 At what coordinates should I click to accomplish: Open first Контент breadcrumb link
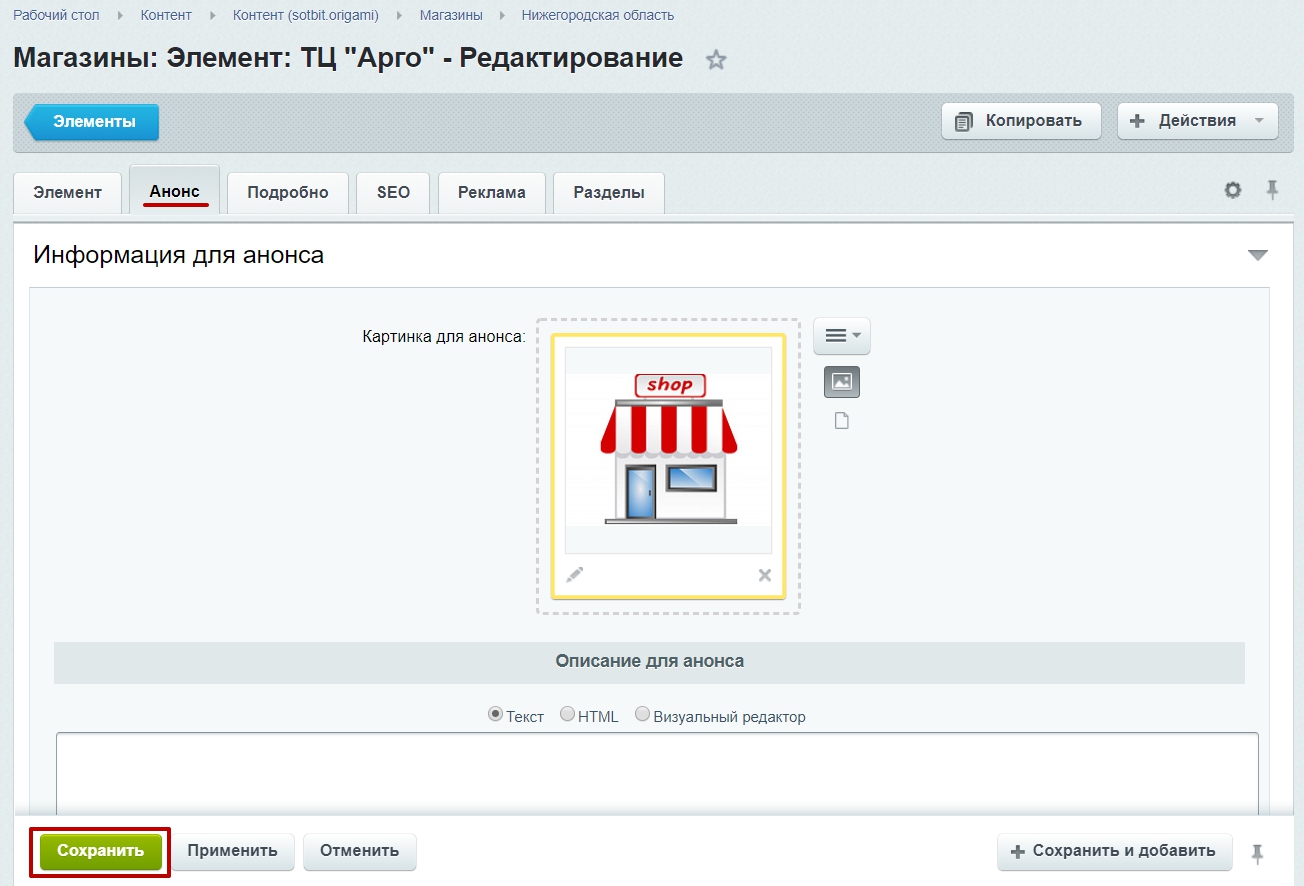[166, 15]
